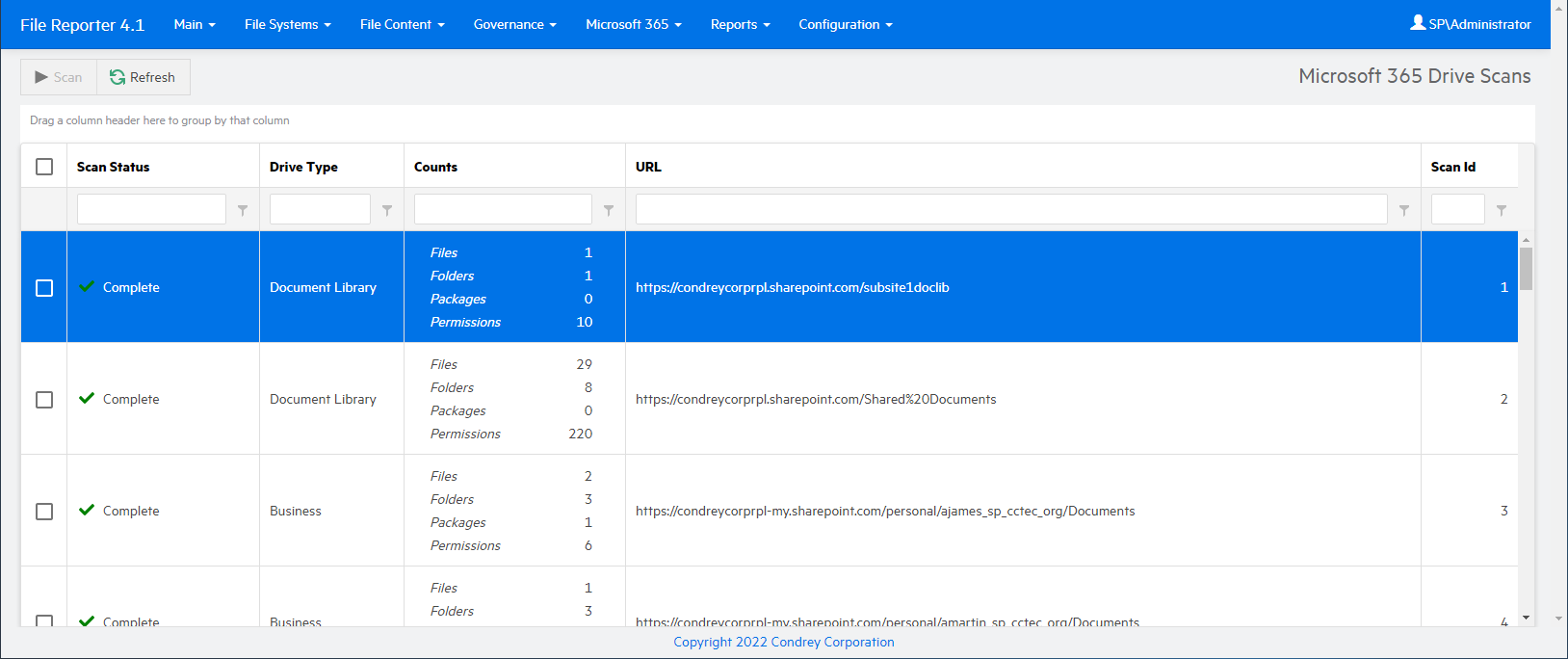
Task: Click the URL column filter funnel icon
Action: (x=1404, y=210)
